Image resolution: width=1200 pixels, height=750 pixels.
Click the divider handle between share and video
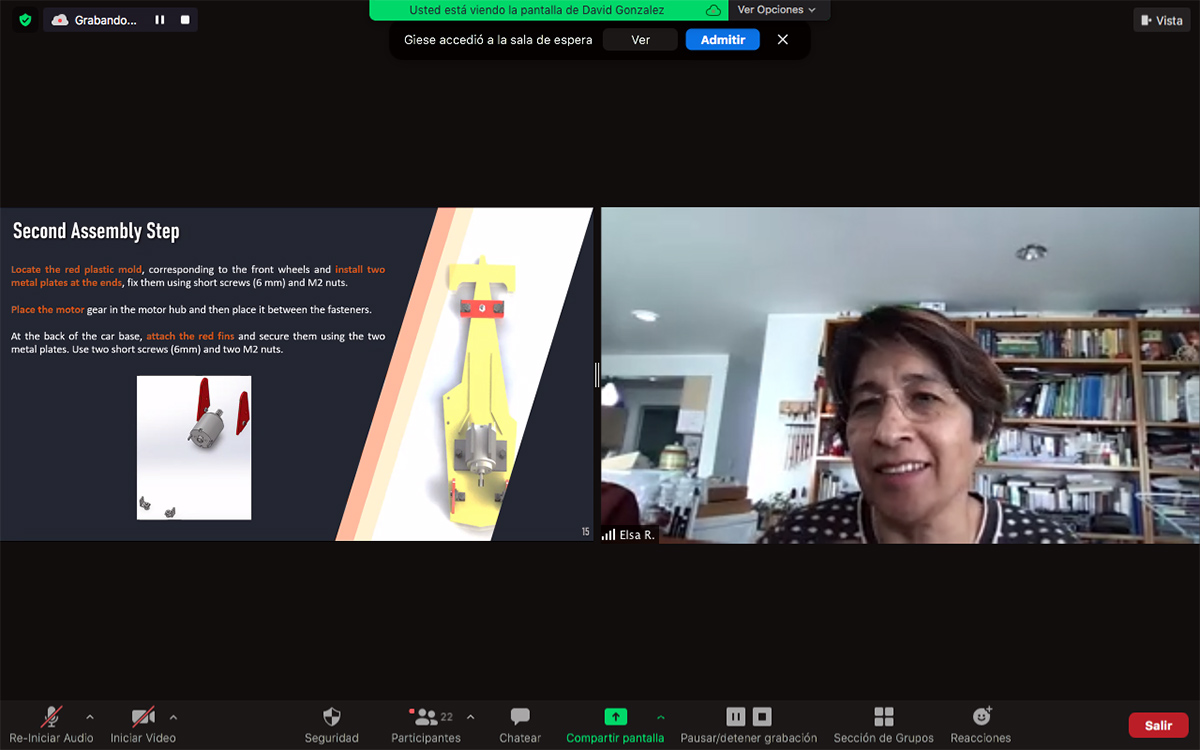(597, 374)
